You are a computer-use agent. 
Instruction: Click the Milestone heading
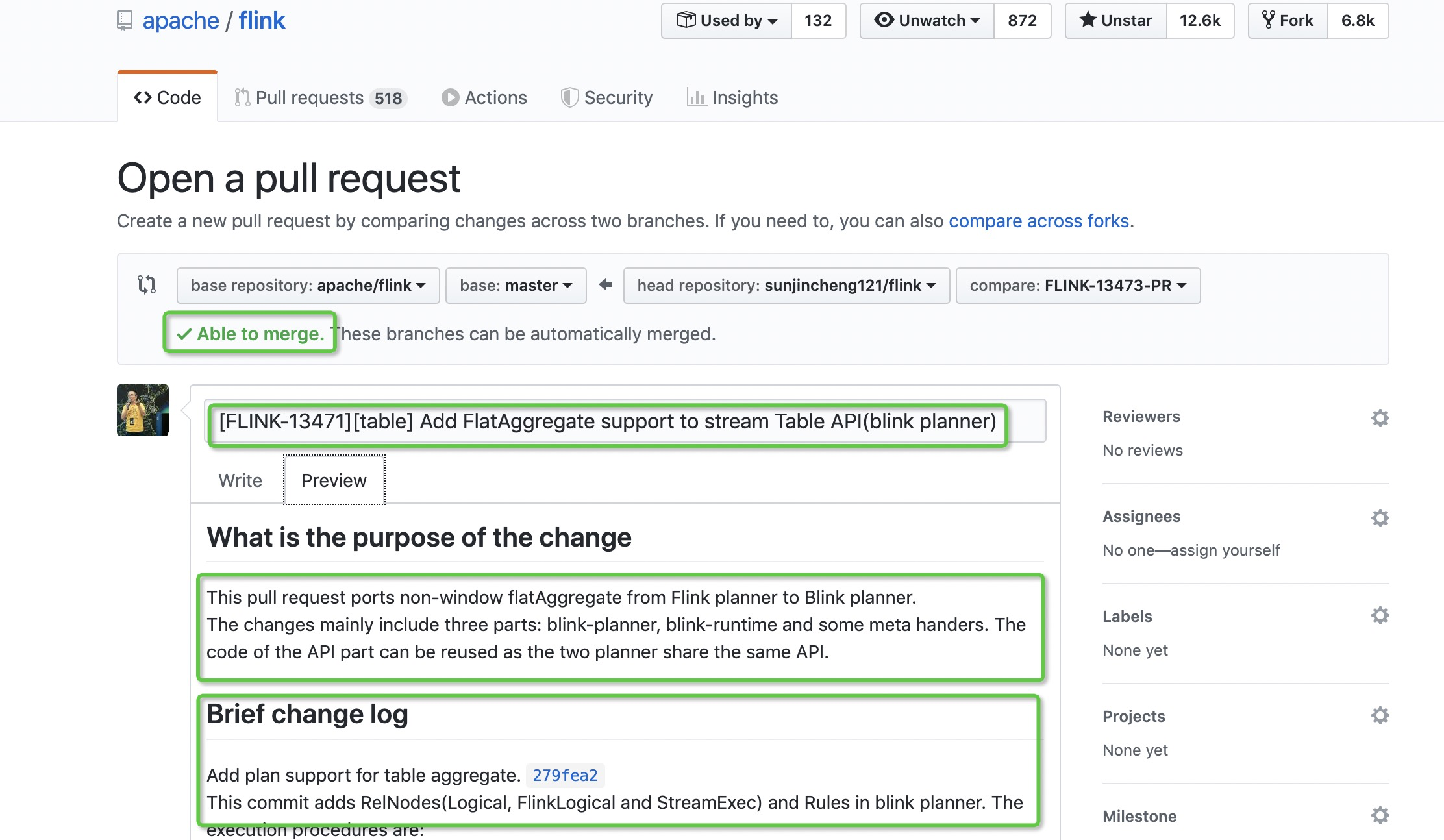[x=1139, y=817]
